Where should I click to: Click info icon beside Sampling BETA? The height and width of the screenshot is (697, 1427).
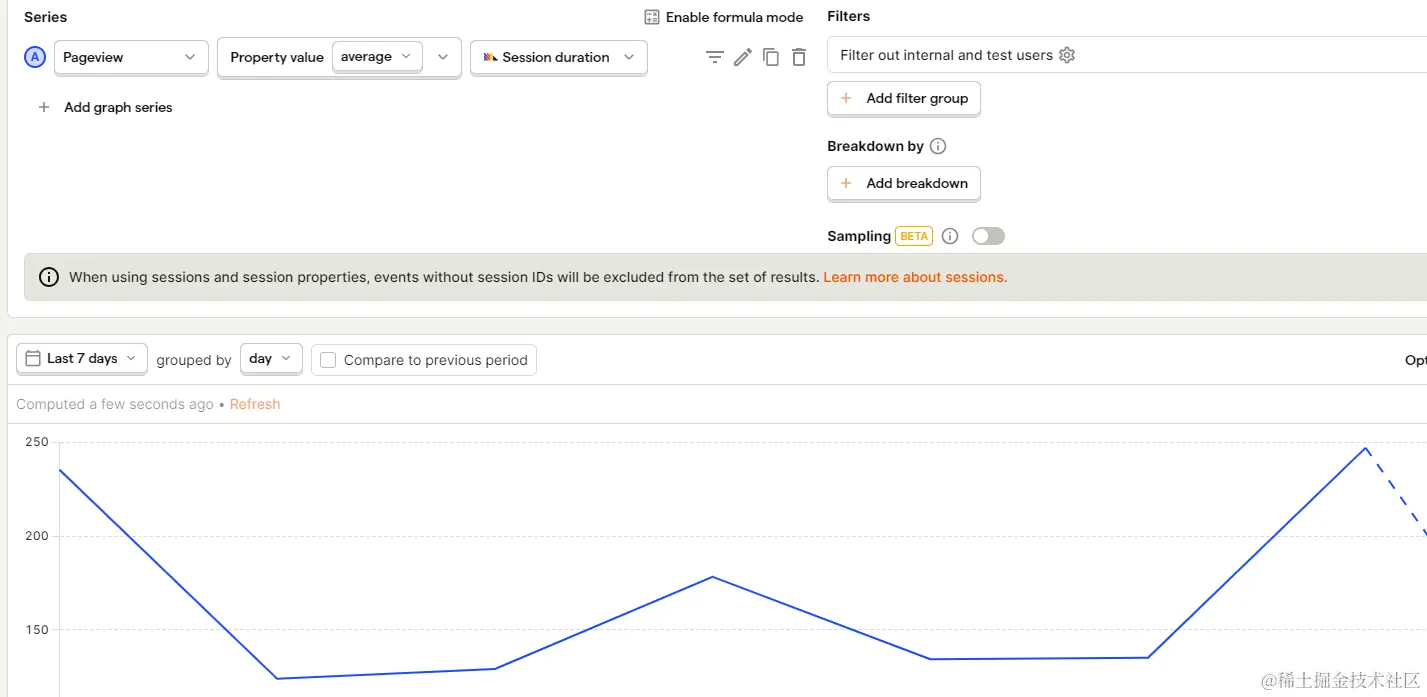coord(950,236)
